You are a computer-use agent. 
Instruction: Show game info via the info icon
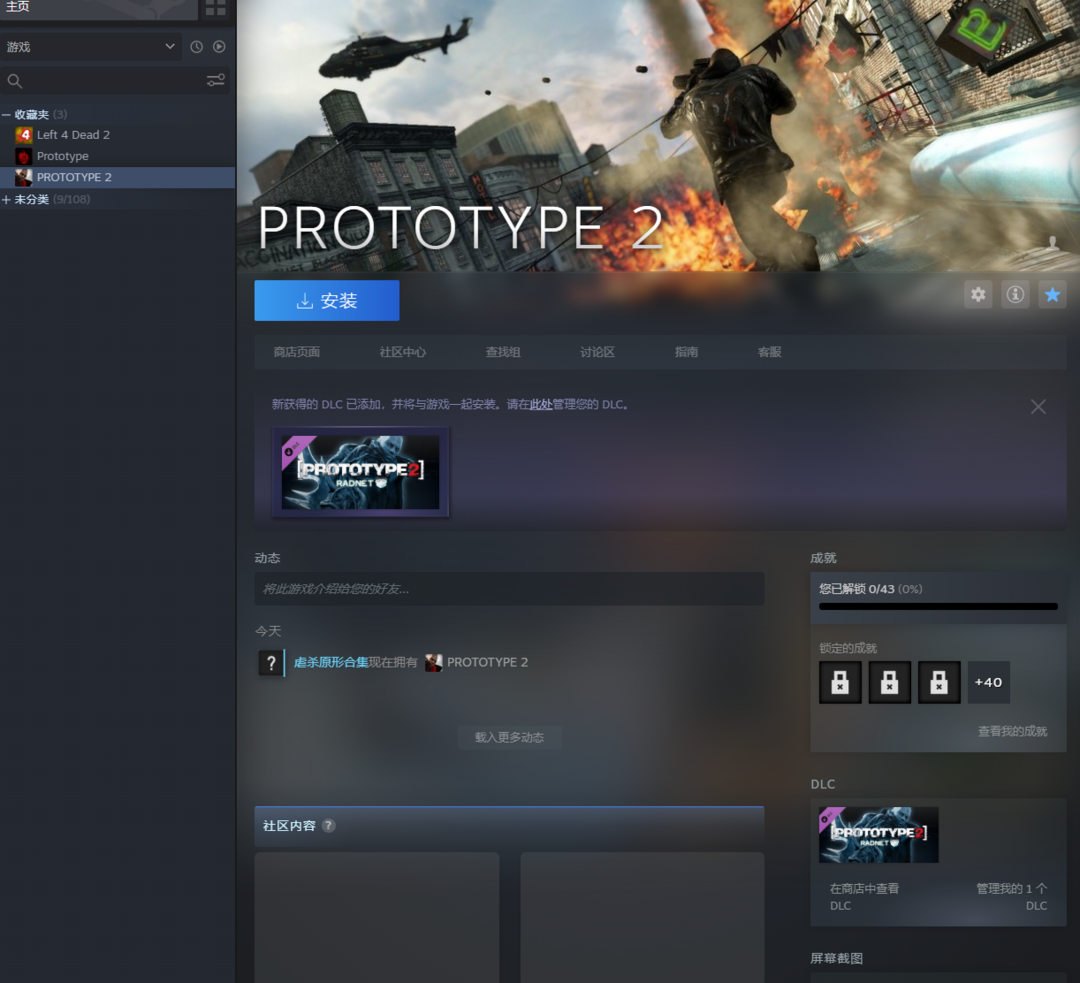click(x=1015, y=295)
